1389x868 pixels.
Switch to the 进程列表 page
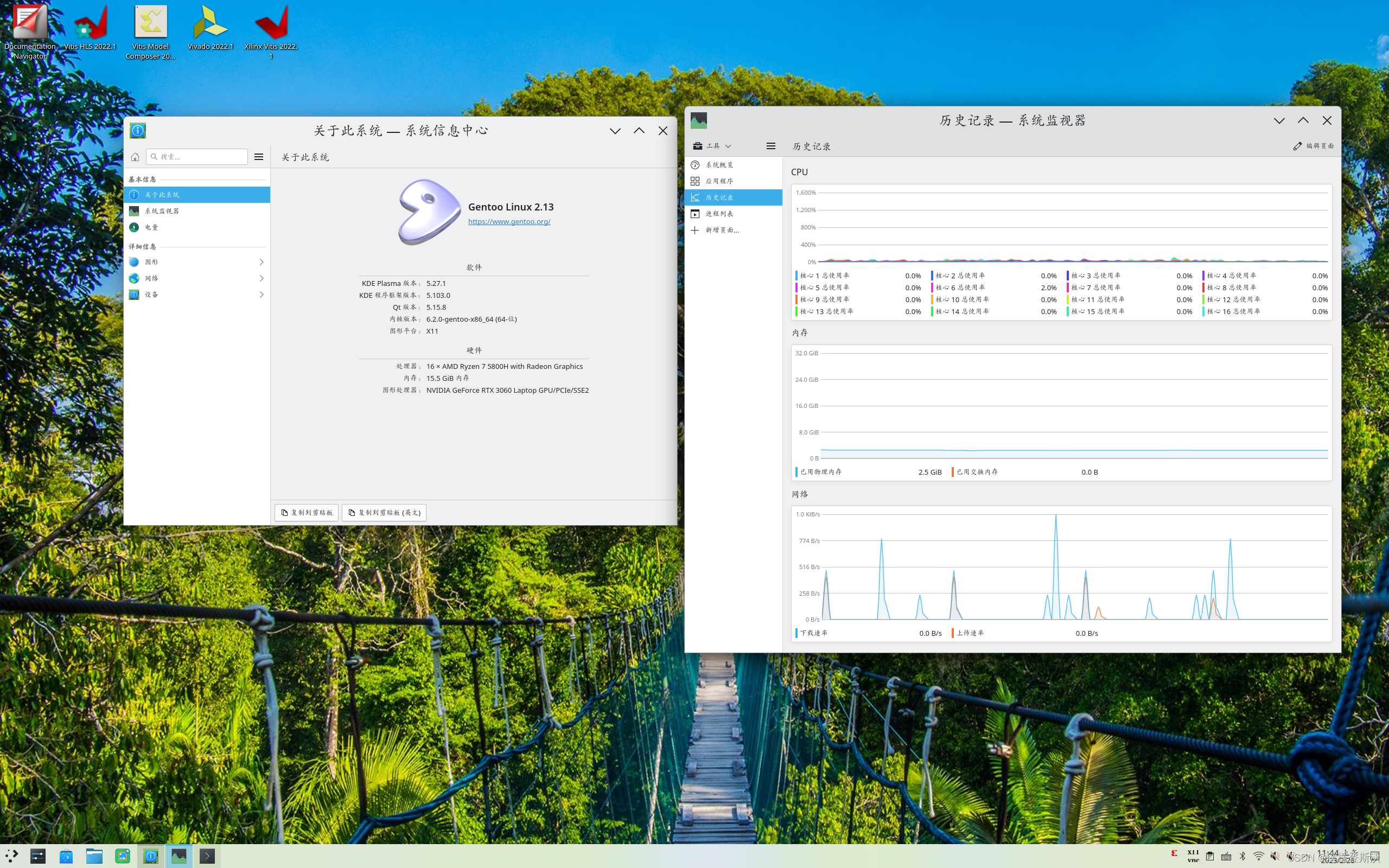(x=719, y=214)
